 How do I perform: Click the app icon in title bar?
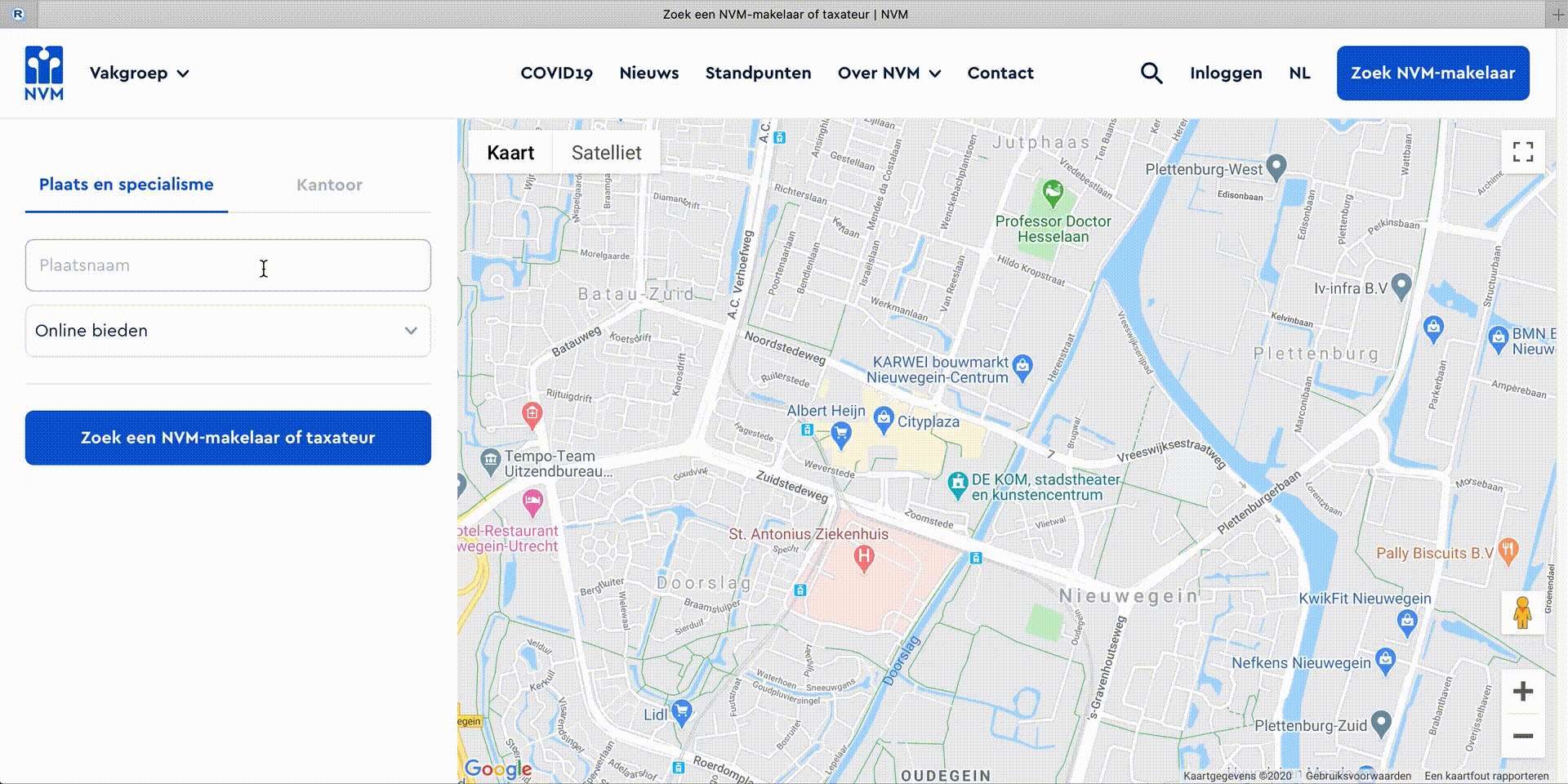tap(19, 14)
